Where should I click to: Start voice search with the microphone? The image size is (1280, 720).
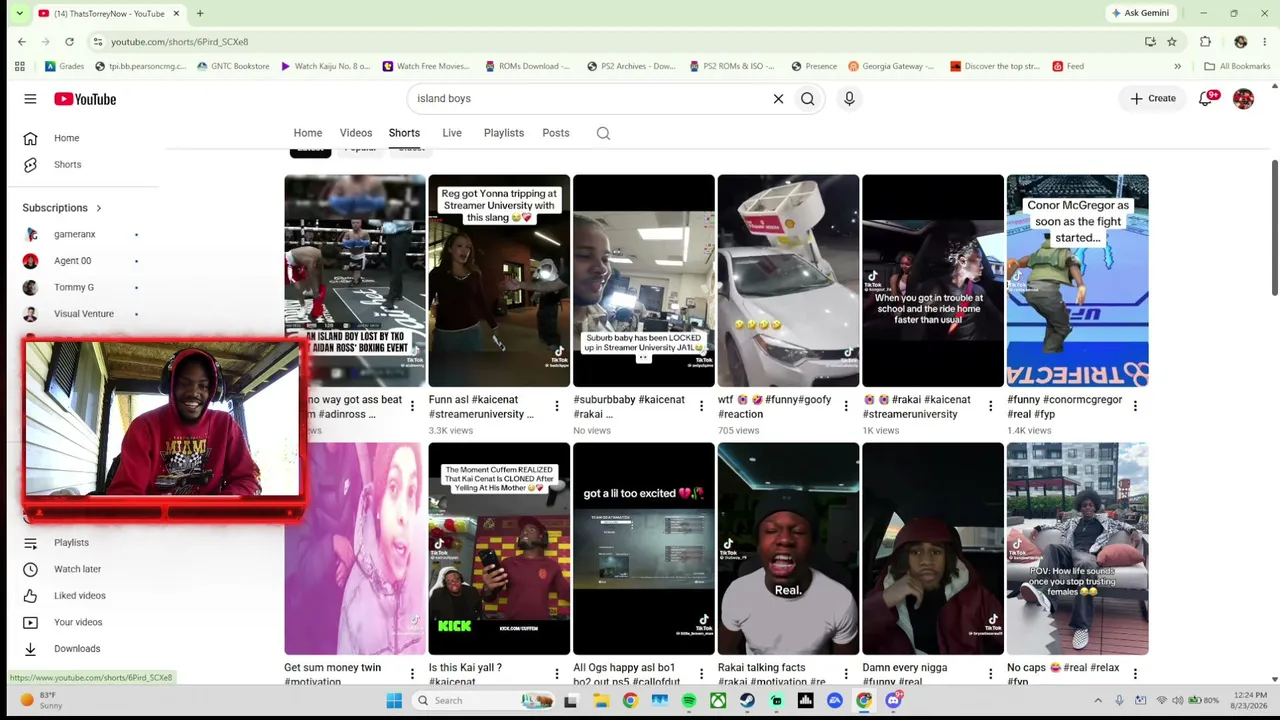tap(849, 99)
